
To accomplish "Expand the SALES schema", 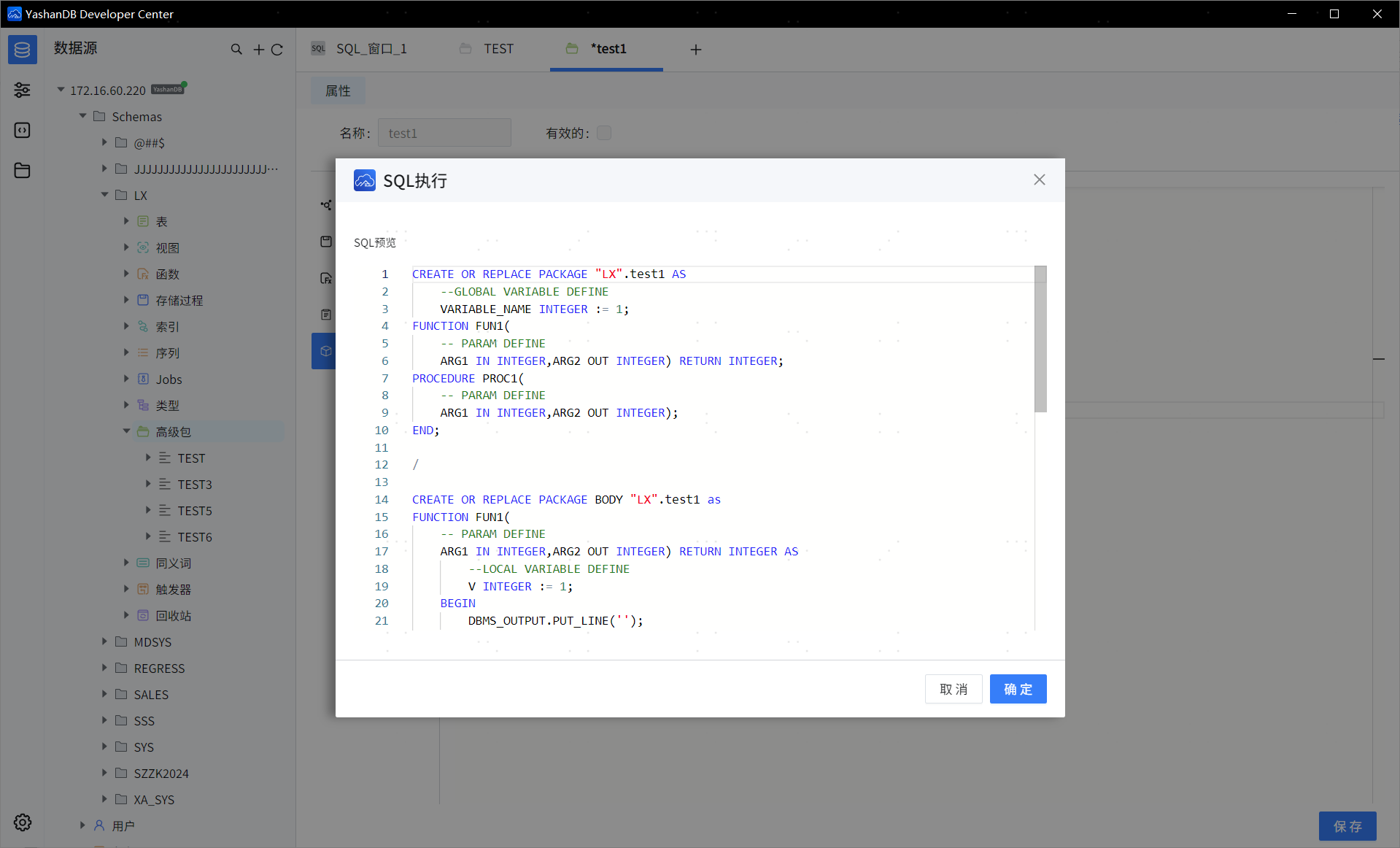I will [104, 694].
